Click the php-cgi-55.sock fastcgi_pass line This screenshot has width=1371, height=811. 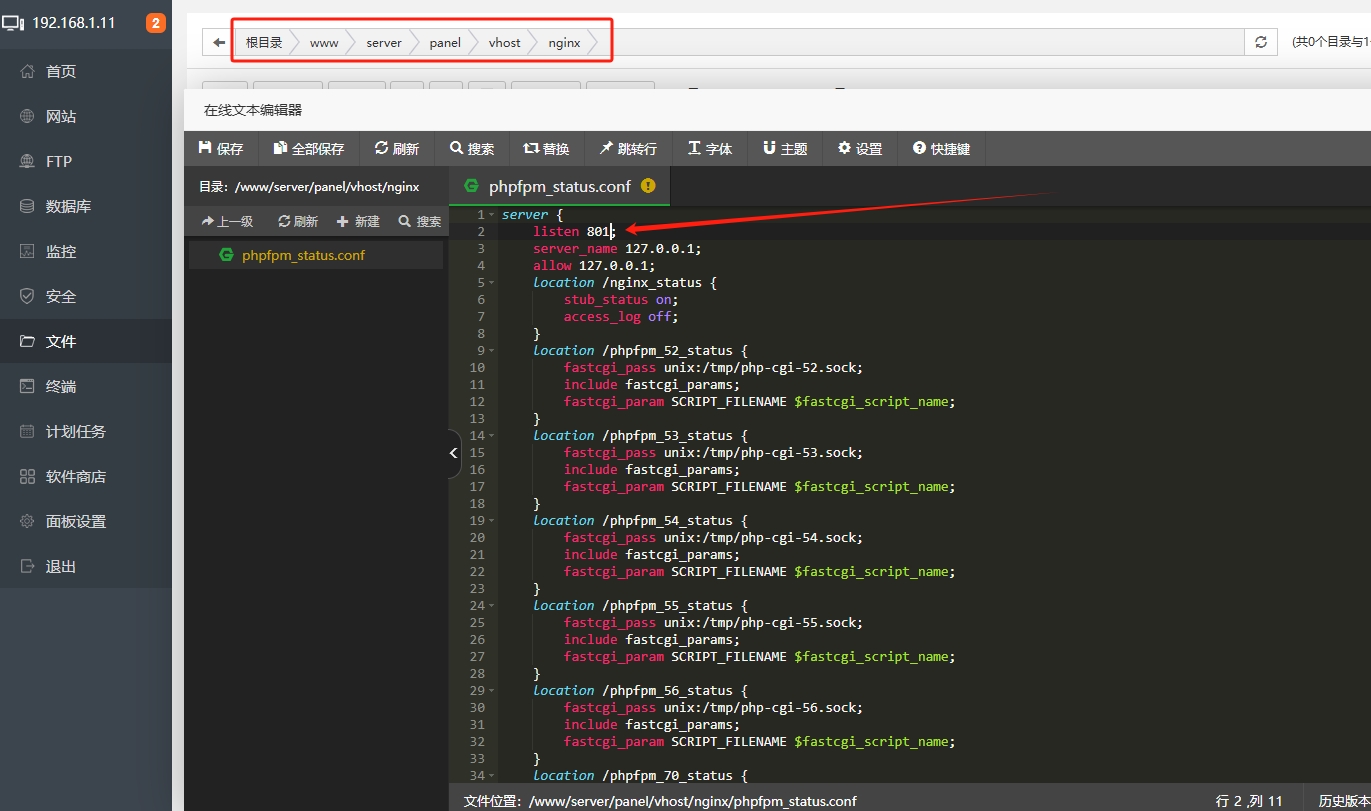point(715,622)
